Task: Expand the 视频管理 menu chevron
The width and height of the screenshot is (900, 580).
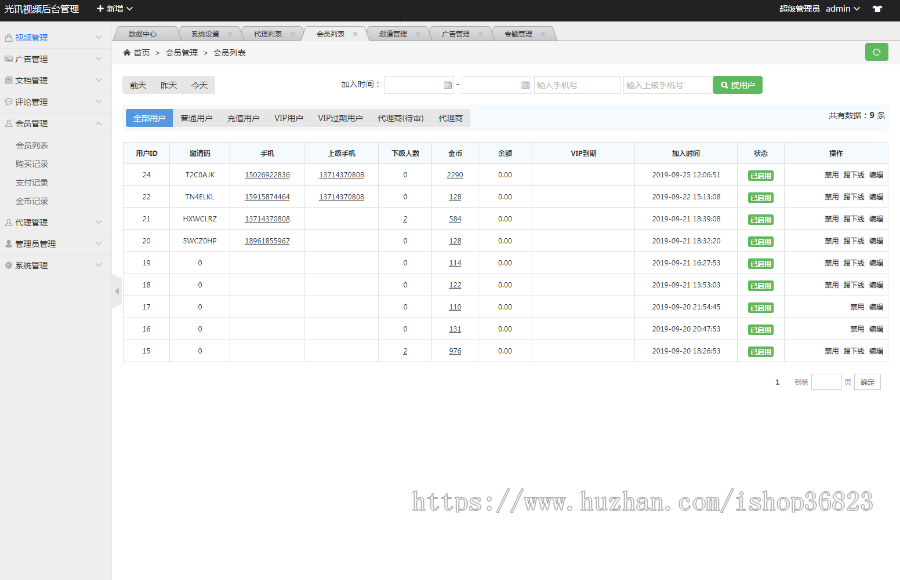Action: (x=99, y=37)
